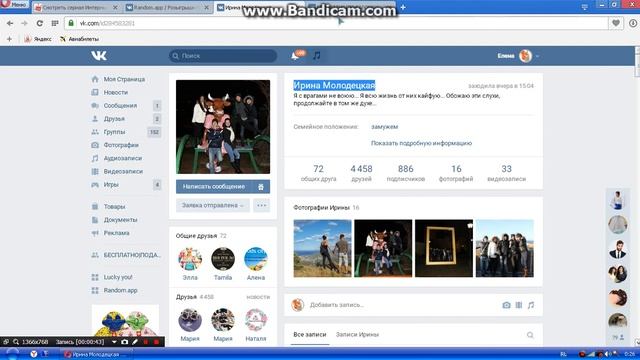The height and width of the screenshot is (360, 640).
Task: Expand Заявка отправлена dropdown
Action: (213, 205)
